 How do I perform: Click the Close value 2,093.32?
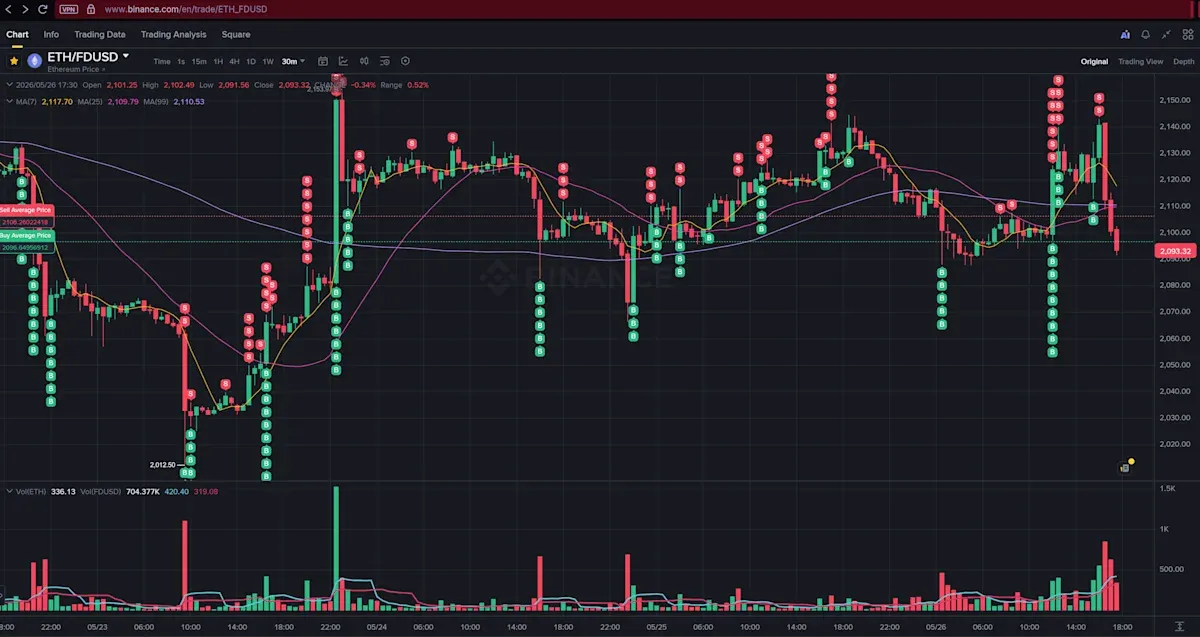click(x=294, y=85)
